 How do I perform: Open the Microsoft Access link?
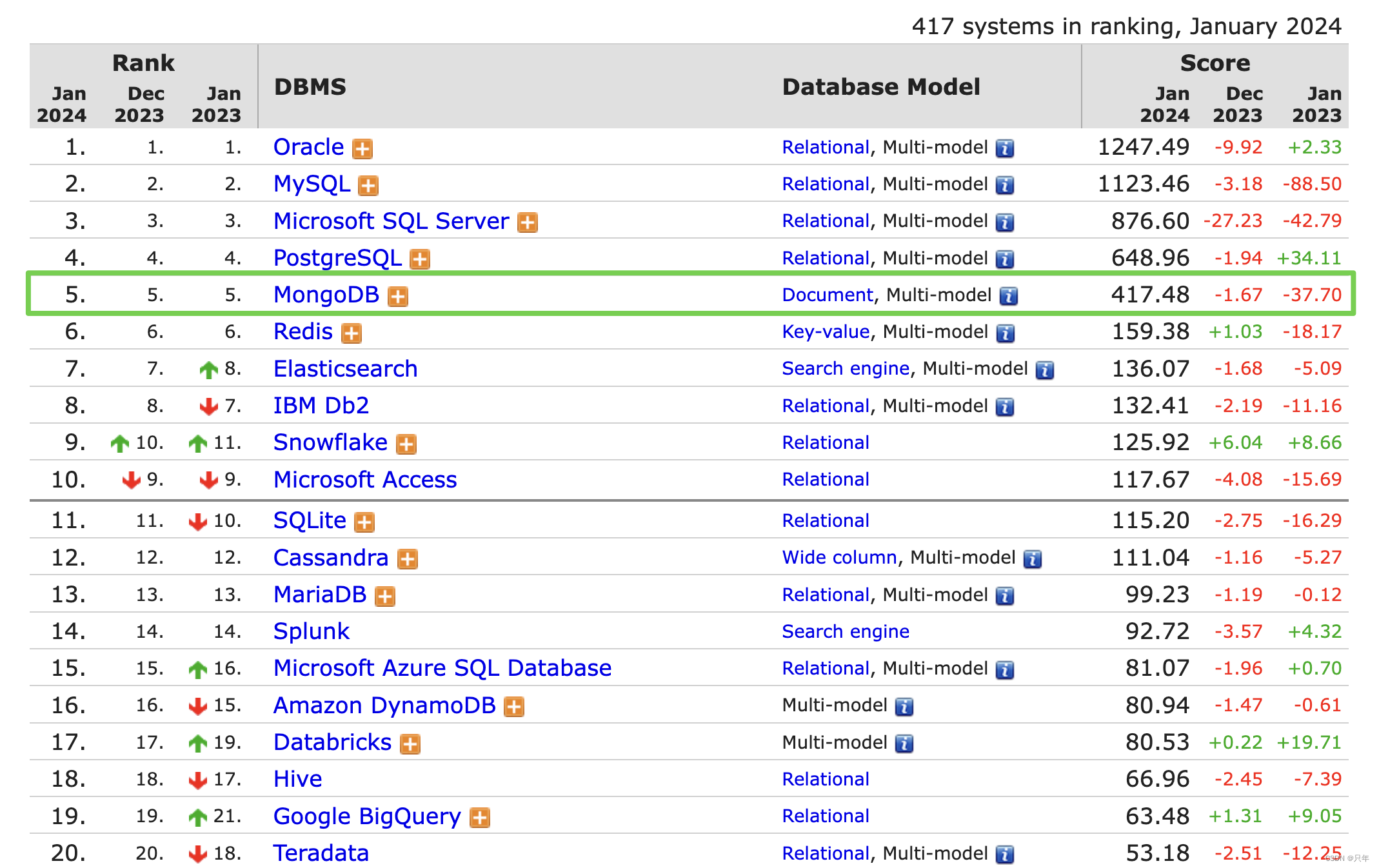(x=365, y=479)
